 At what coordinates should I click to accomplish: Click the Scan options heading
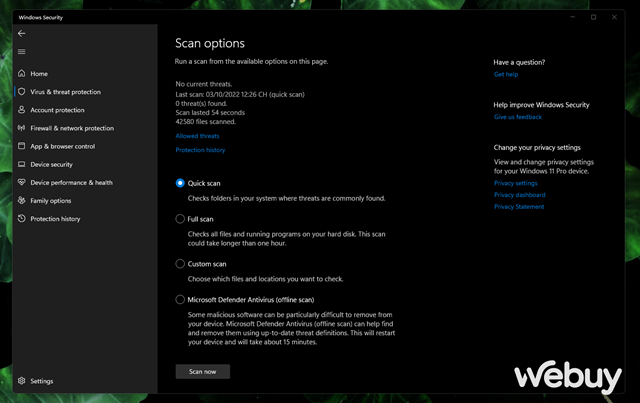pyautogui.click(x=210, y=43)
